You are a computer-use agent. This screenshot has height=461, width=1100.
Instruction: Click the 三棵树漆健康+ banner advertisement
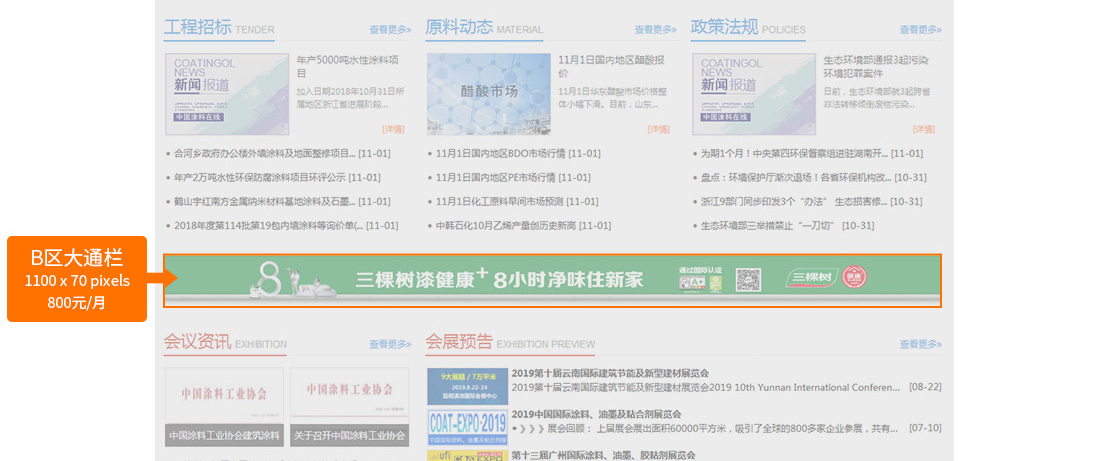coord(552,280)
